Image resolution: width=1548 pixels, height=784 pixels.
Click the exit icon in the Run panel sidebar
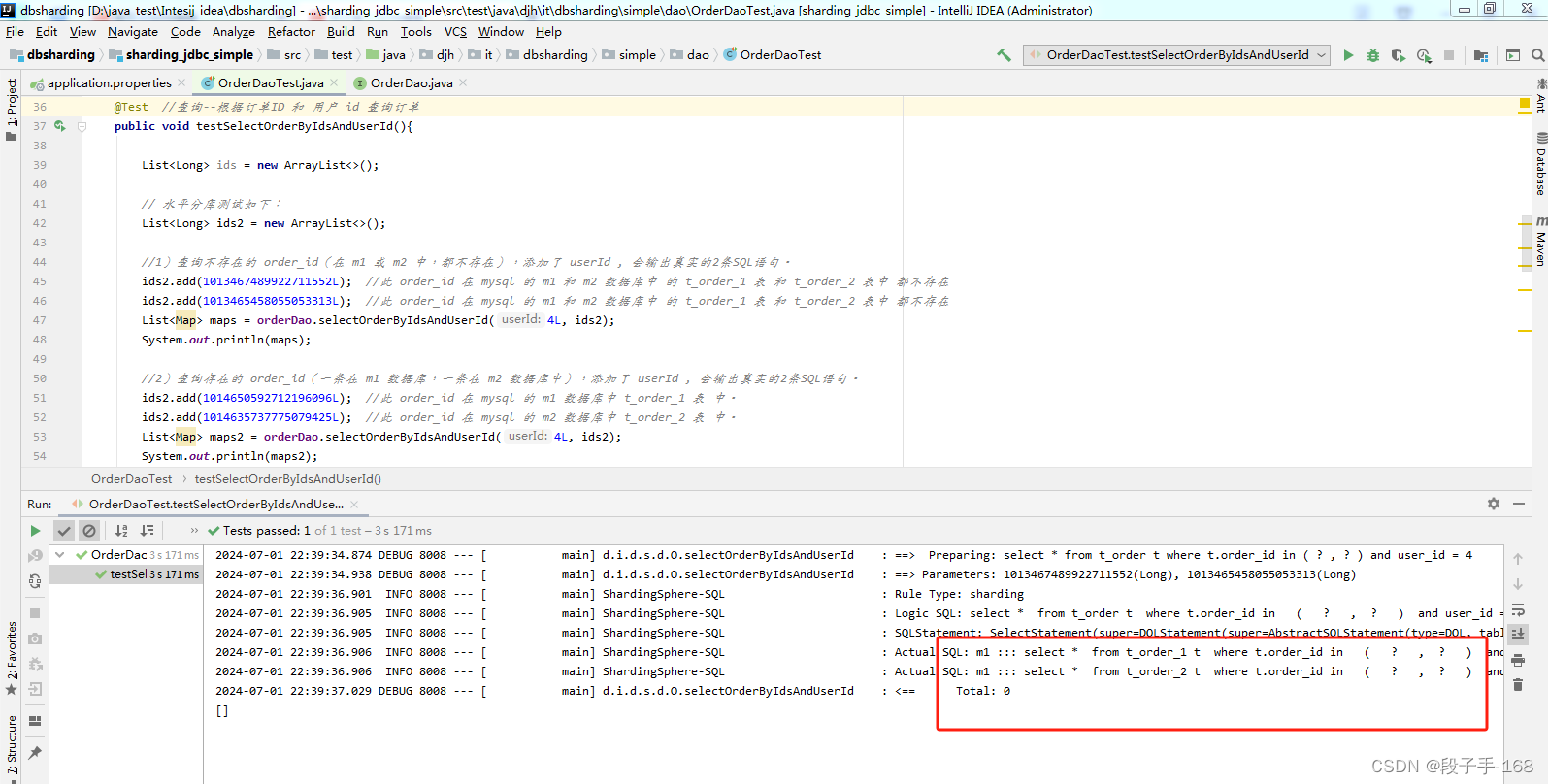(35, 689)
